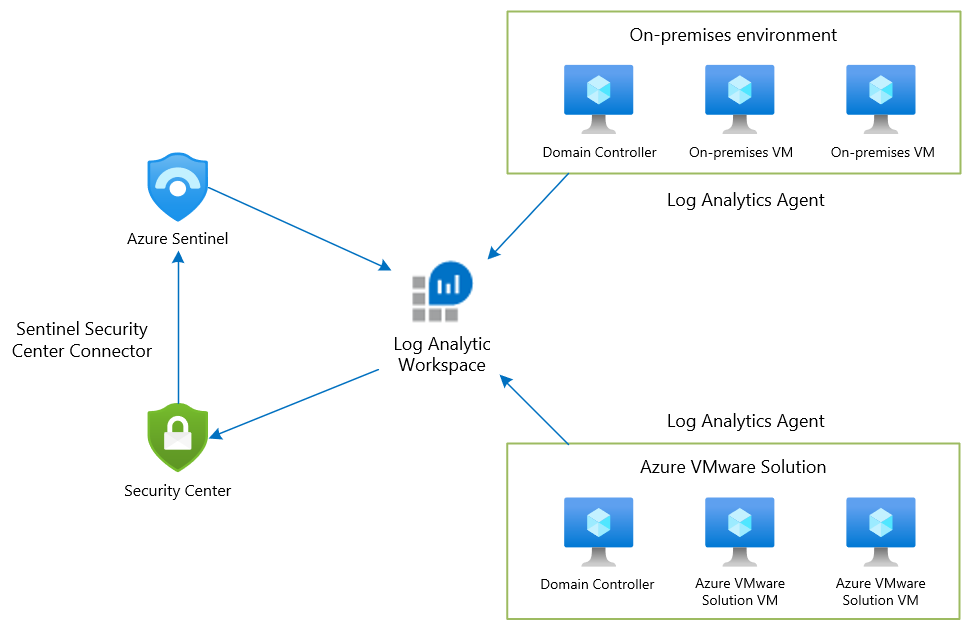Click "Log Analytics Agent" label below On-premises environment box
The image size is (973, 630).
pos(745,200)
